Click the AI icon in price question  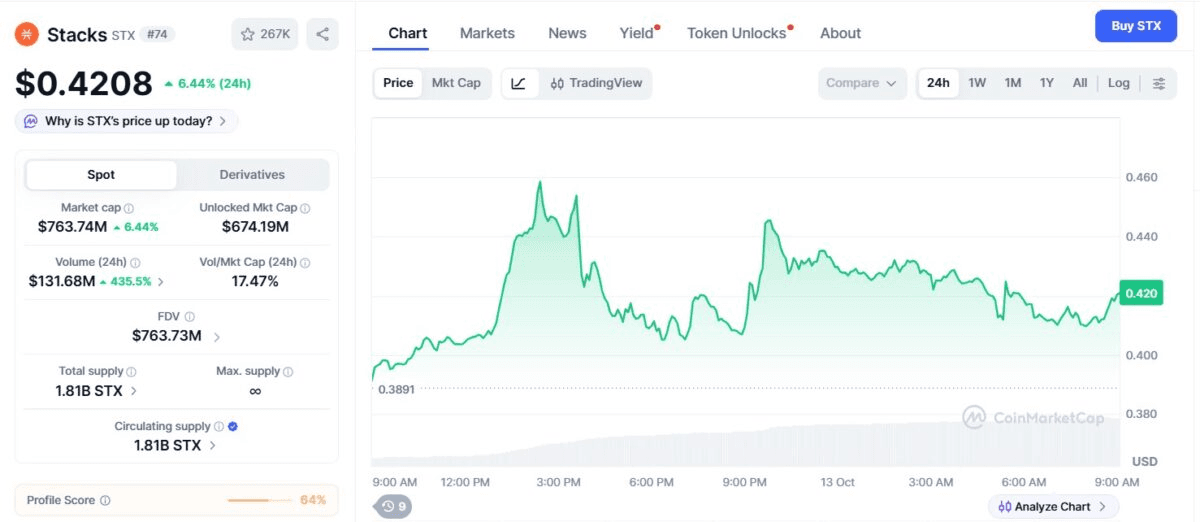(x=31, y=121)
